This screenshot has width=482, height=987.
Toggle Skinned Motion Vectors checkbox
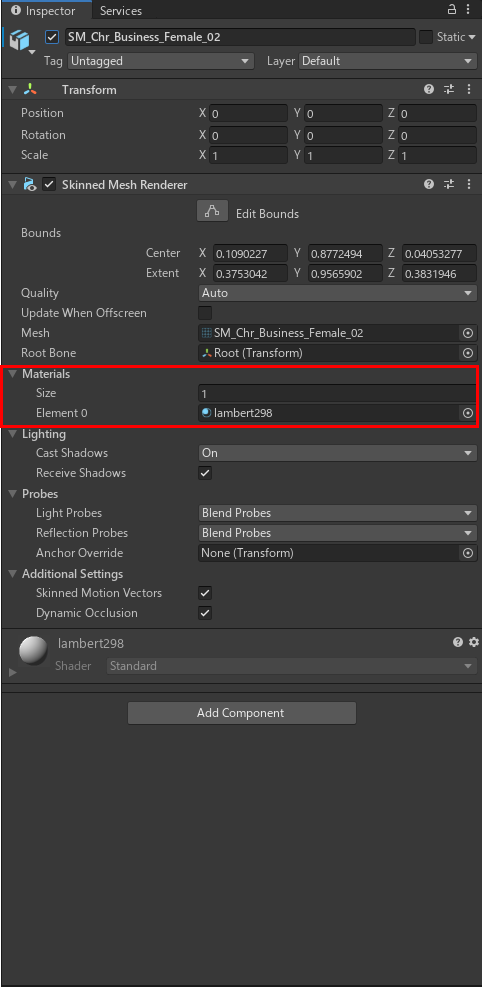point(205,593)
